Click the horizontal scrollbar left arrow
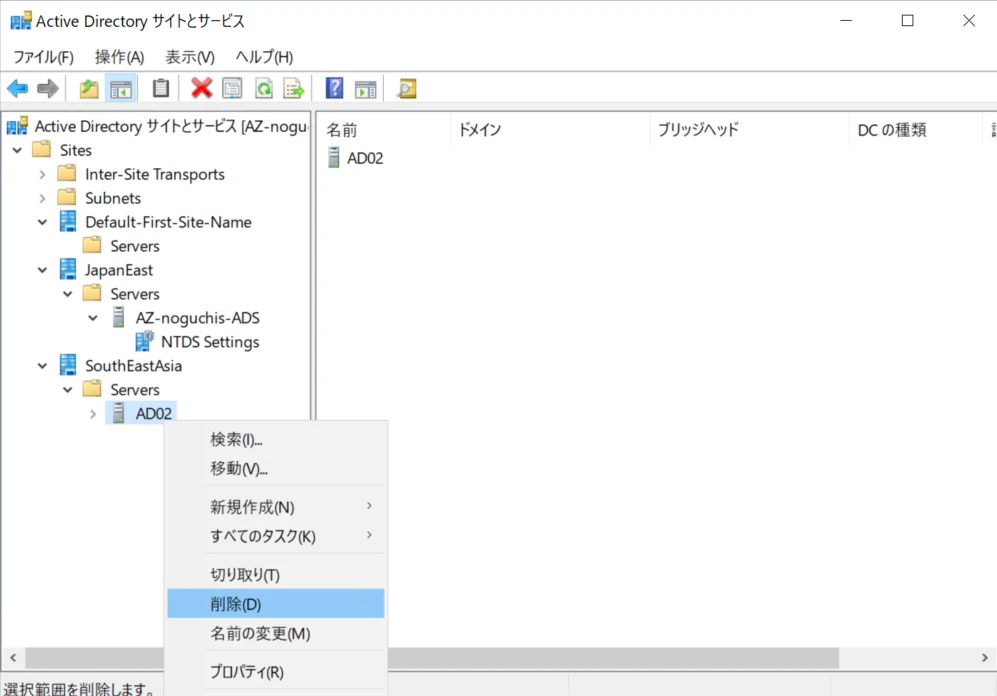The width and height of the screenshot is (997, 696). click(x=13, y=658)
